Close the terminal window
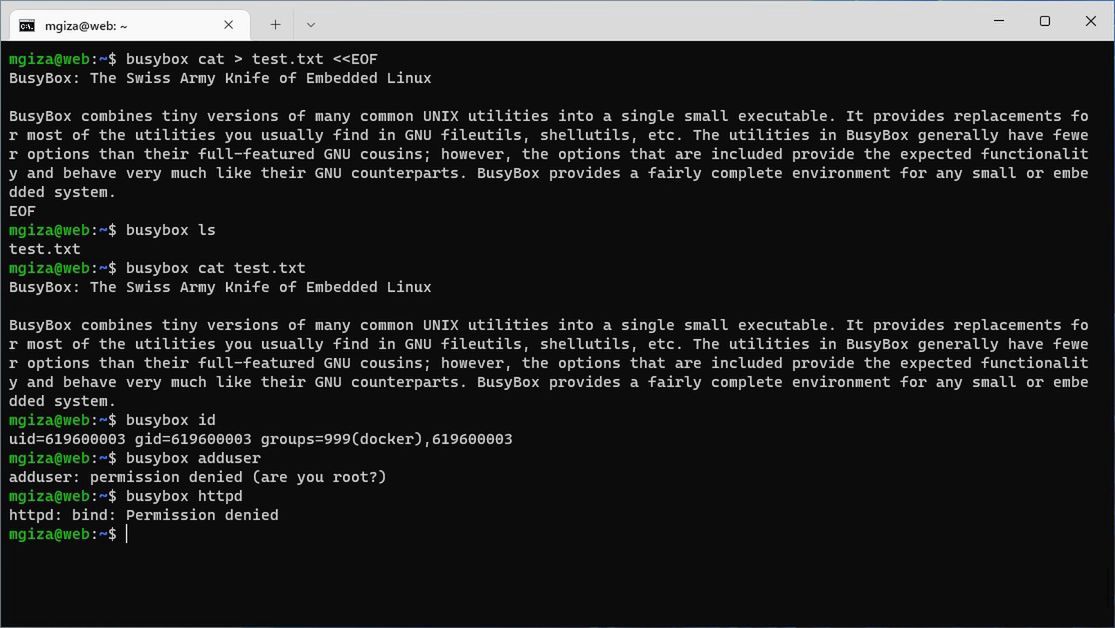1115x628 pixels. tap(1091, 21)
